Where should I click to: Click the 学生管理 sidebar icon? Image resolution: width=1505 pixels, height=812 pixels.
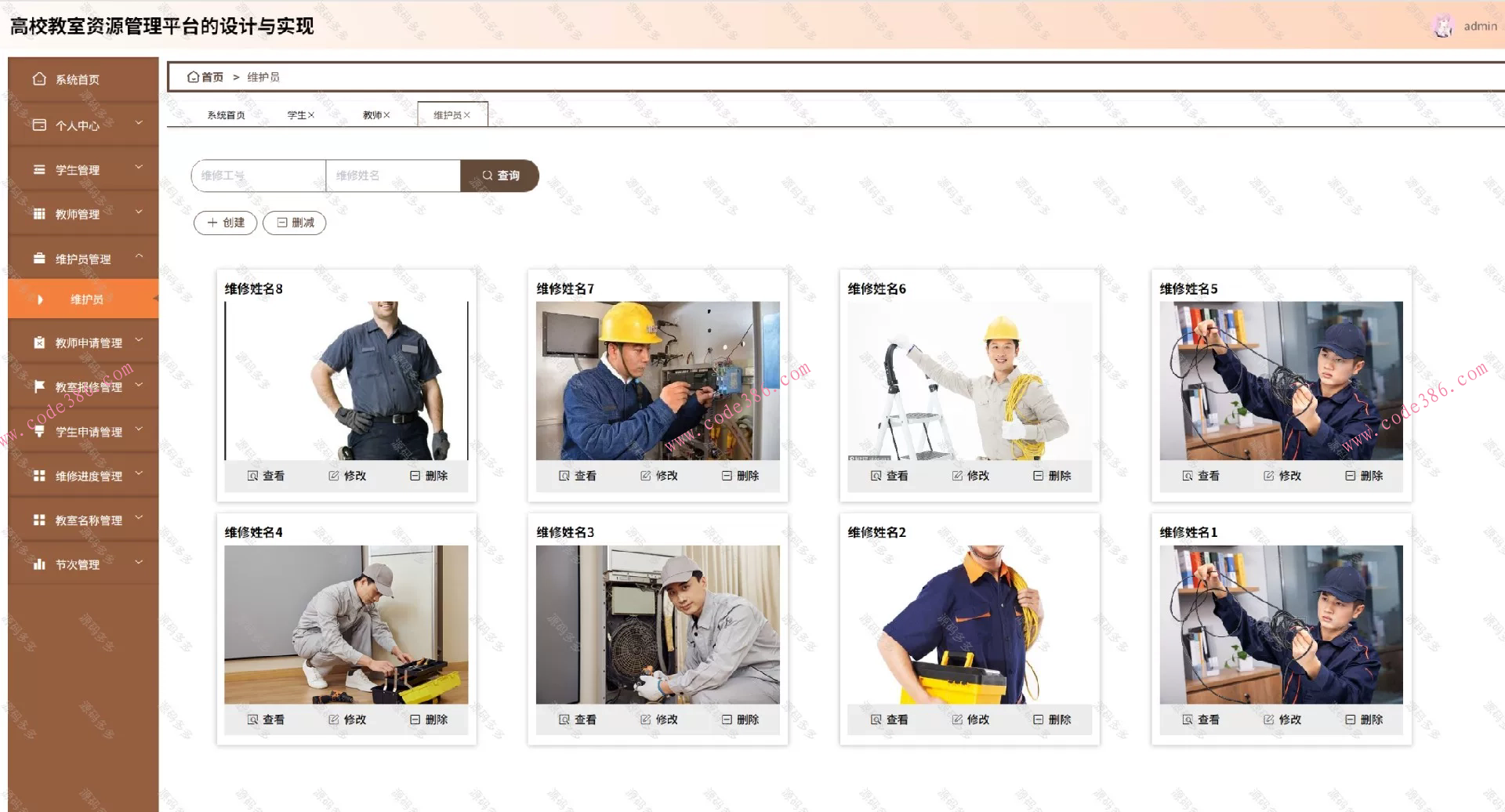click(39, 169)
